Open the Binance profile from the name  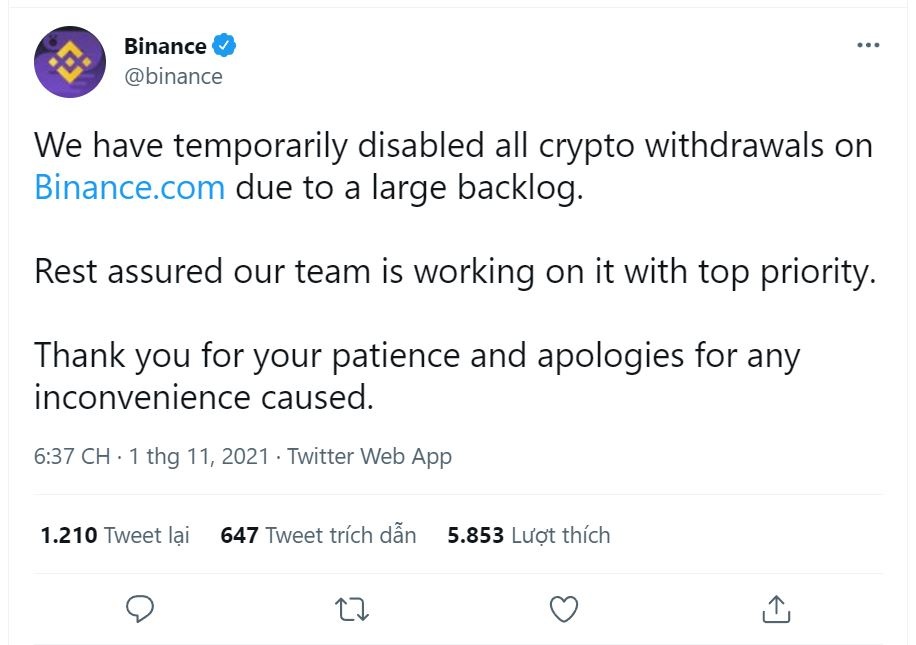point(165,45)
